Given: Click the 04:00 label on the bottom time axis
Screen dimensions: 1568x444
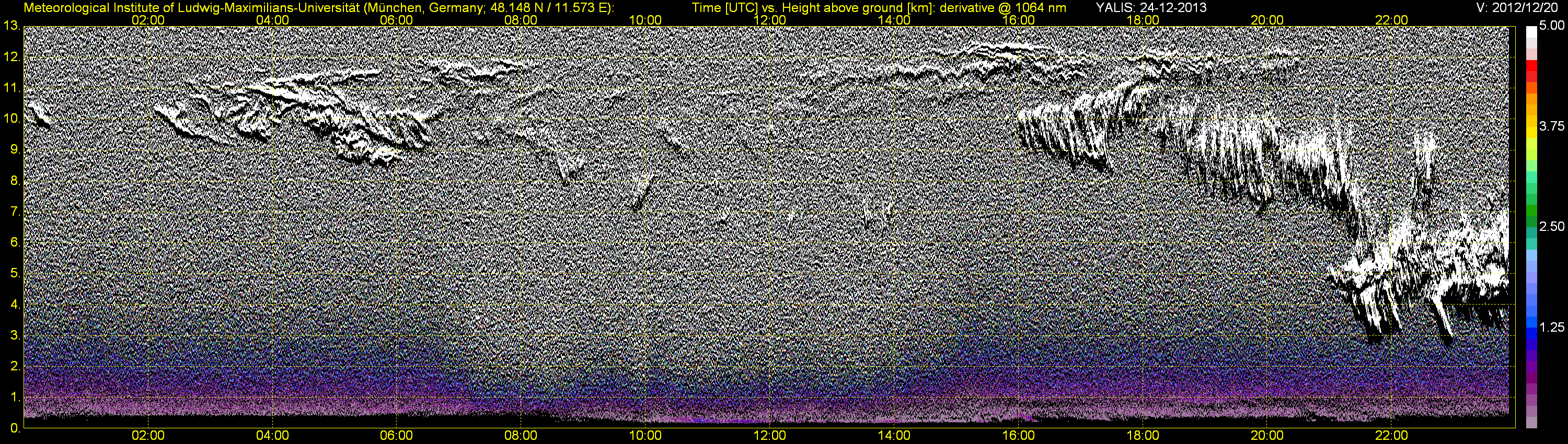Looking at the screenshot, I should coord(272,436).
